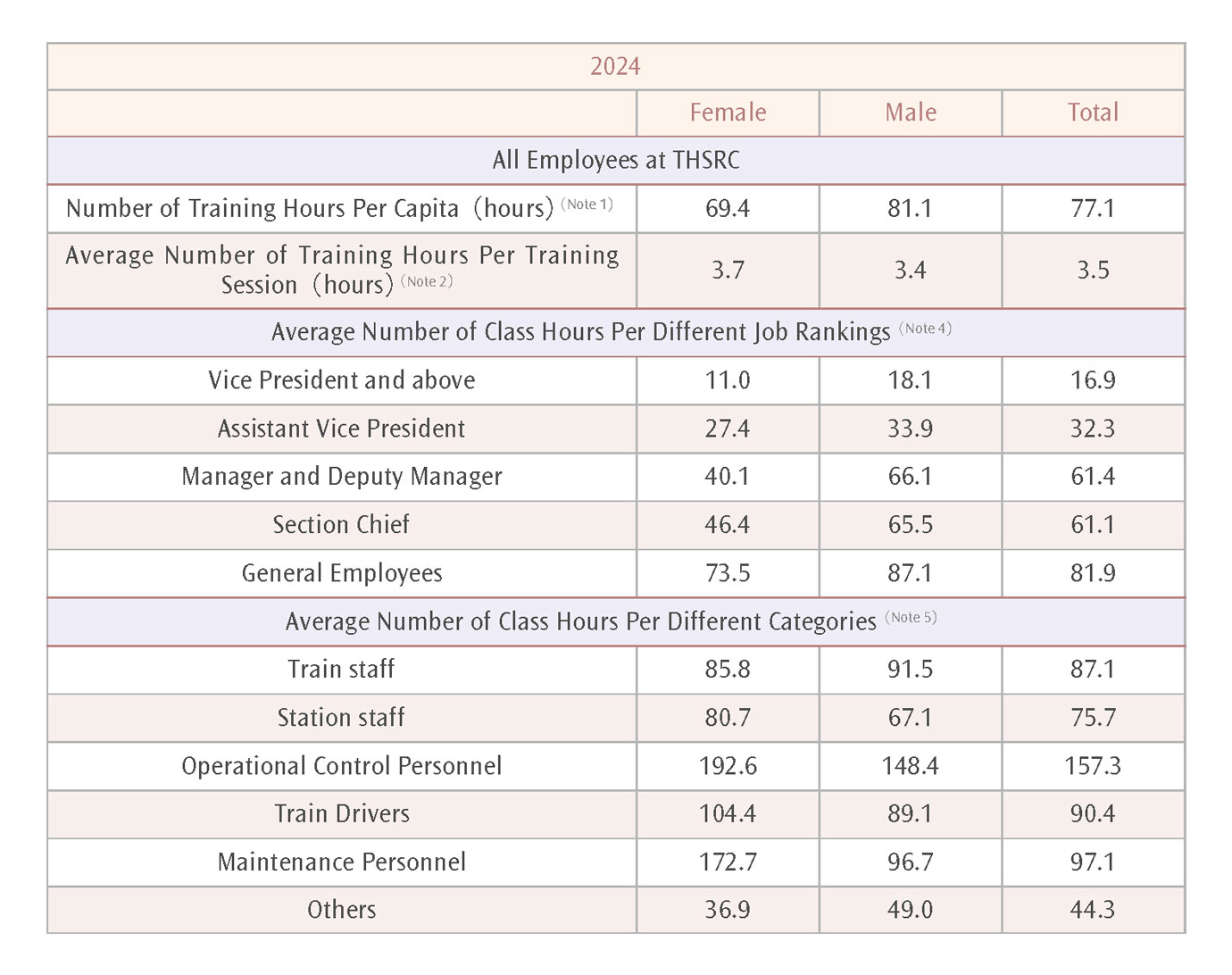Click the All Employees at THSRC section row
Viewport: 1232px width, 975px height.
615,161
